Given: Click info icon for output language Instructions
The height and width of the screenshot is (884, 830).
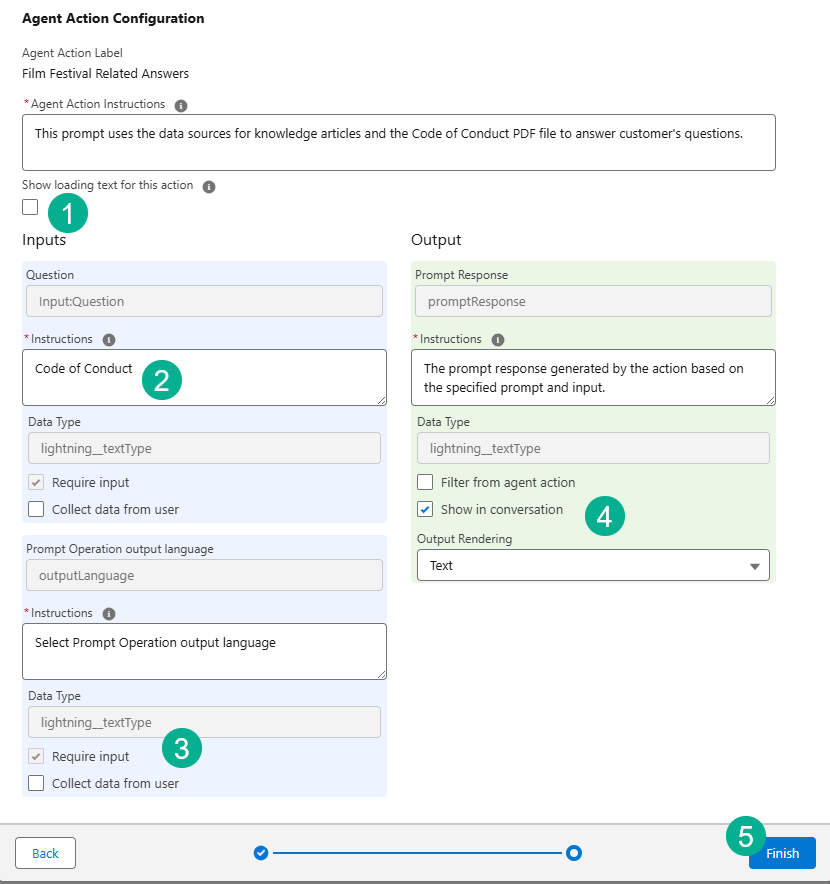Looking at the screenshot, I should pos(109,614).
